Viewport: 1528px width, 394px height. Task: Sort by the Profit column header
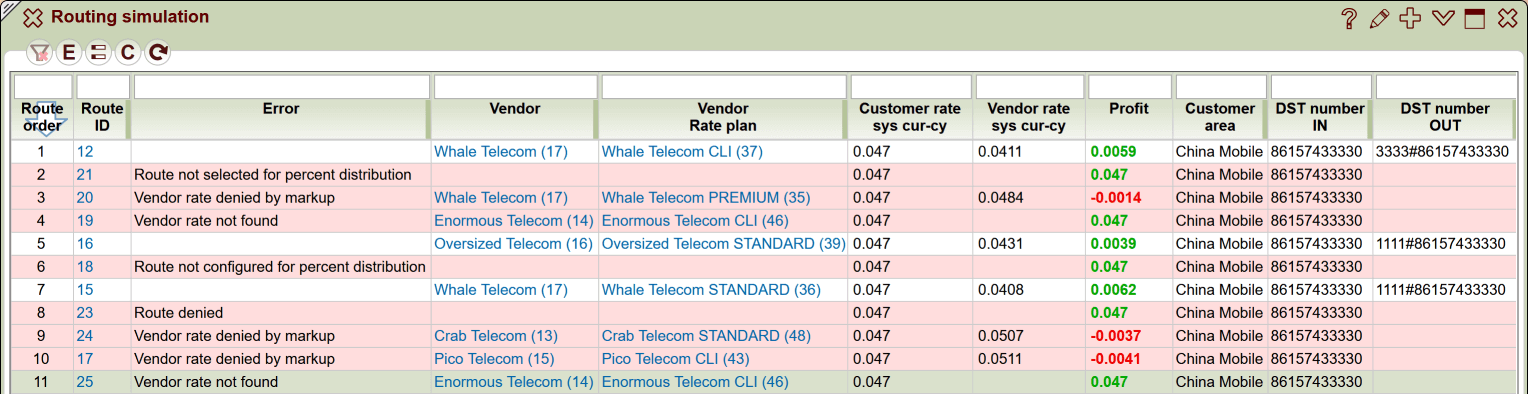pos(1129,109)
